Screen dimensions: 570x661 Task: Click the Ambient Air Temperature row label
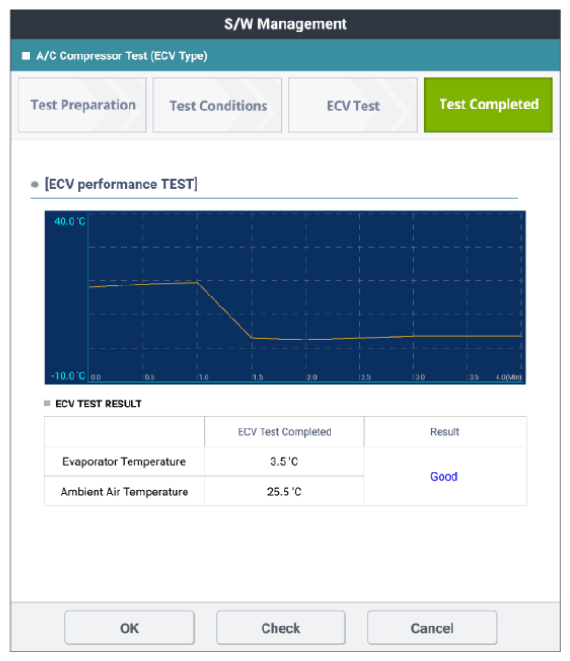124,492
